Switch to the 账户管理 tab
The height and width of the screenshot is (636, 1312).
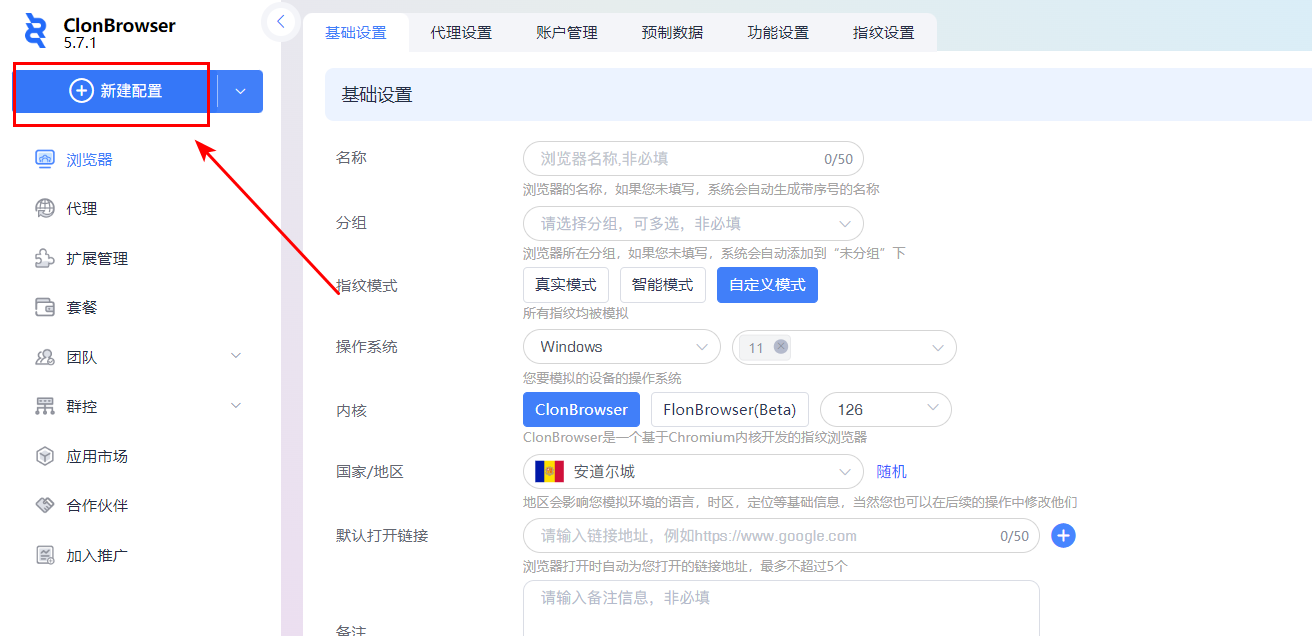click(x=567, y=32)
